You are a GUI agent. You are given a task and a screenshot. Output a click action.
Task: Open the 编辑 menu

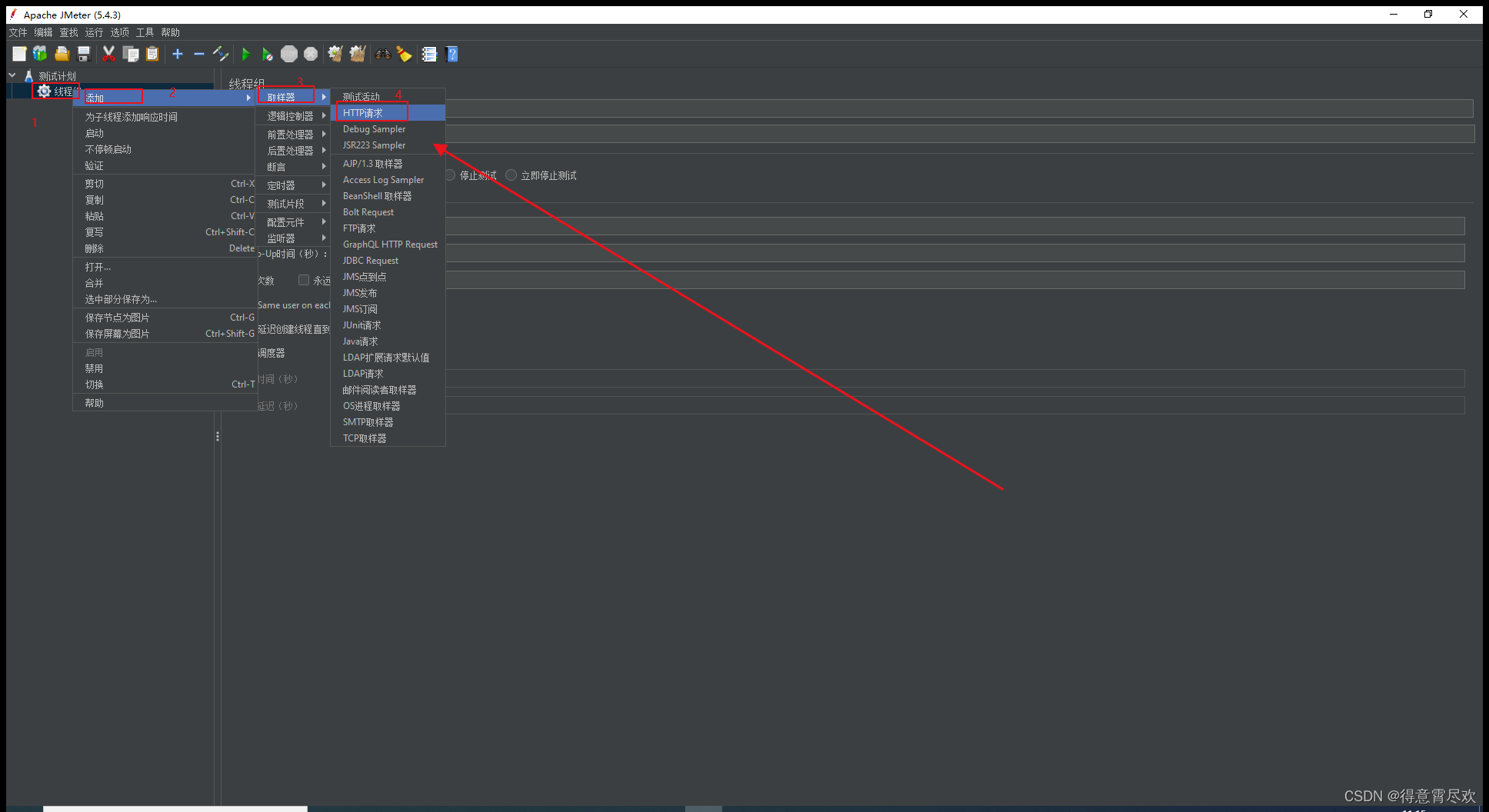coord(43,32)
